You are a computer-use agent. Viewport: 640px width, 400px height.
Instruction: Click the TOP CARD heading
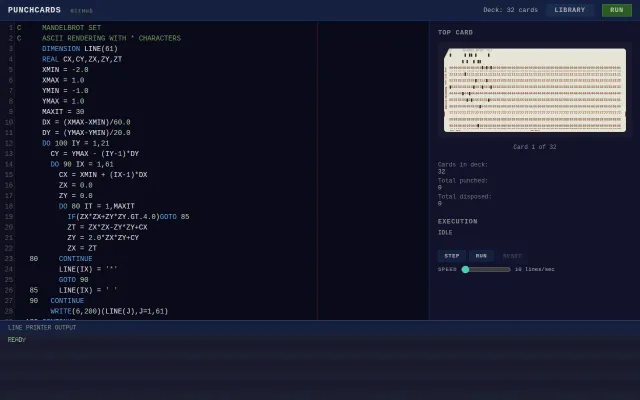[x=455, y=33]
